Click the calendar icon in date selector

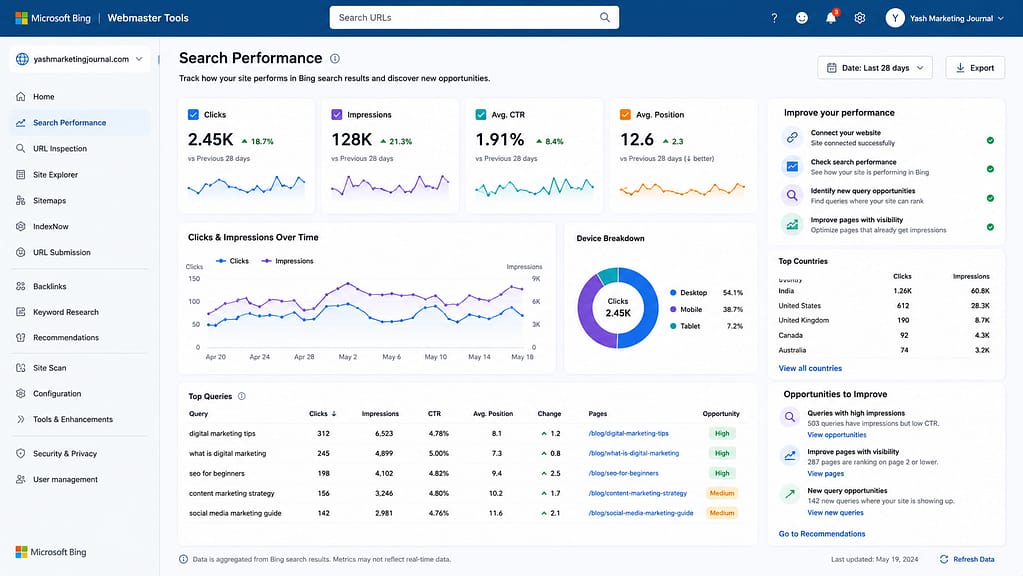[831, 68]
